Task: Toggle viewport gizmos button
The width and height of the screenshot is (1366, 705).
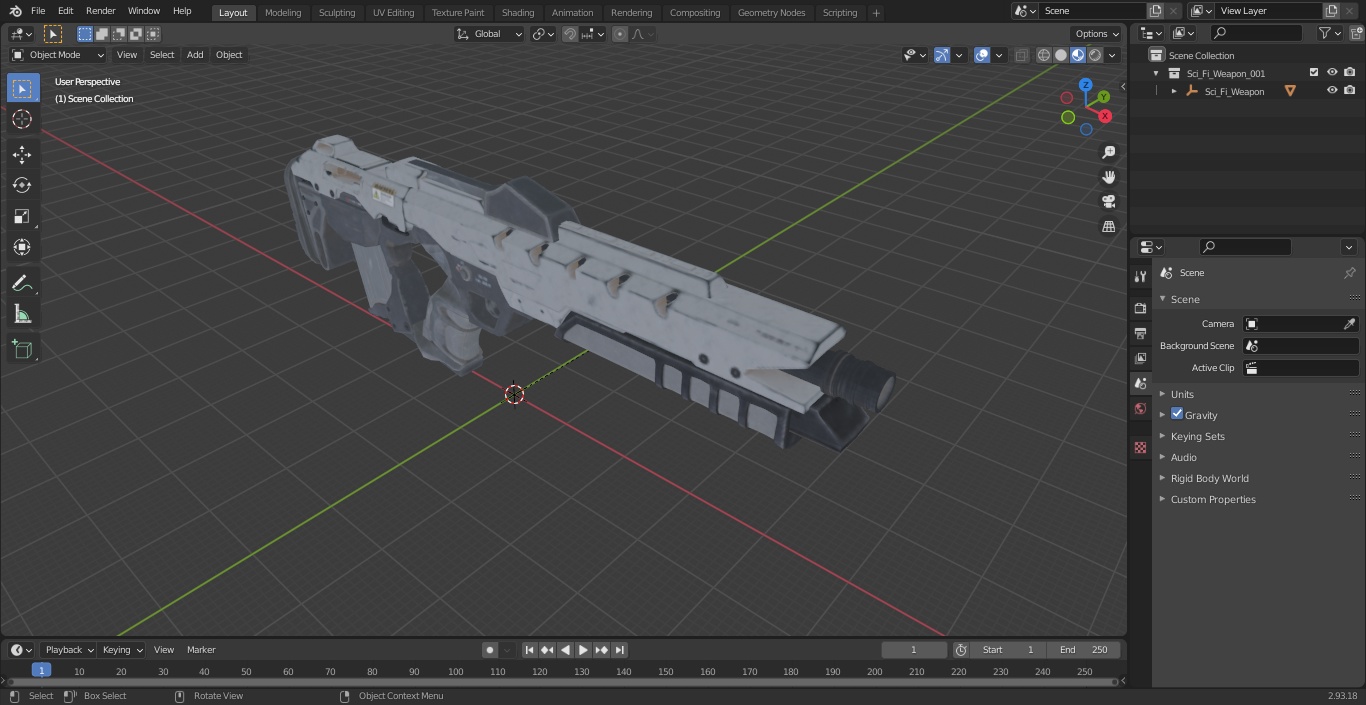Action: pyautogui.click(x=942, y=55)
